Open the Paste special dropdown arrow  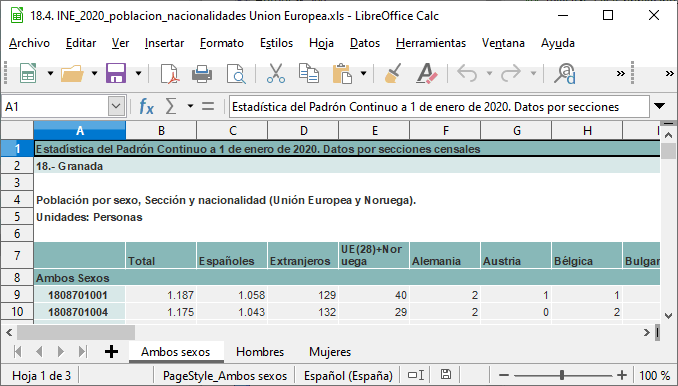point(364,73)
